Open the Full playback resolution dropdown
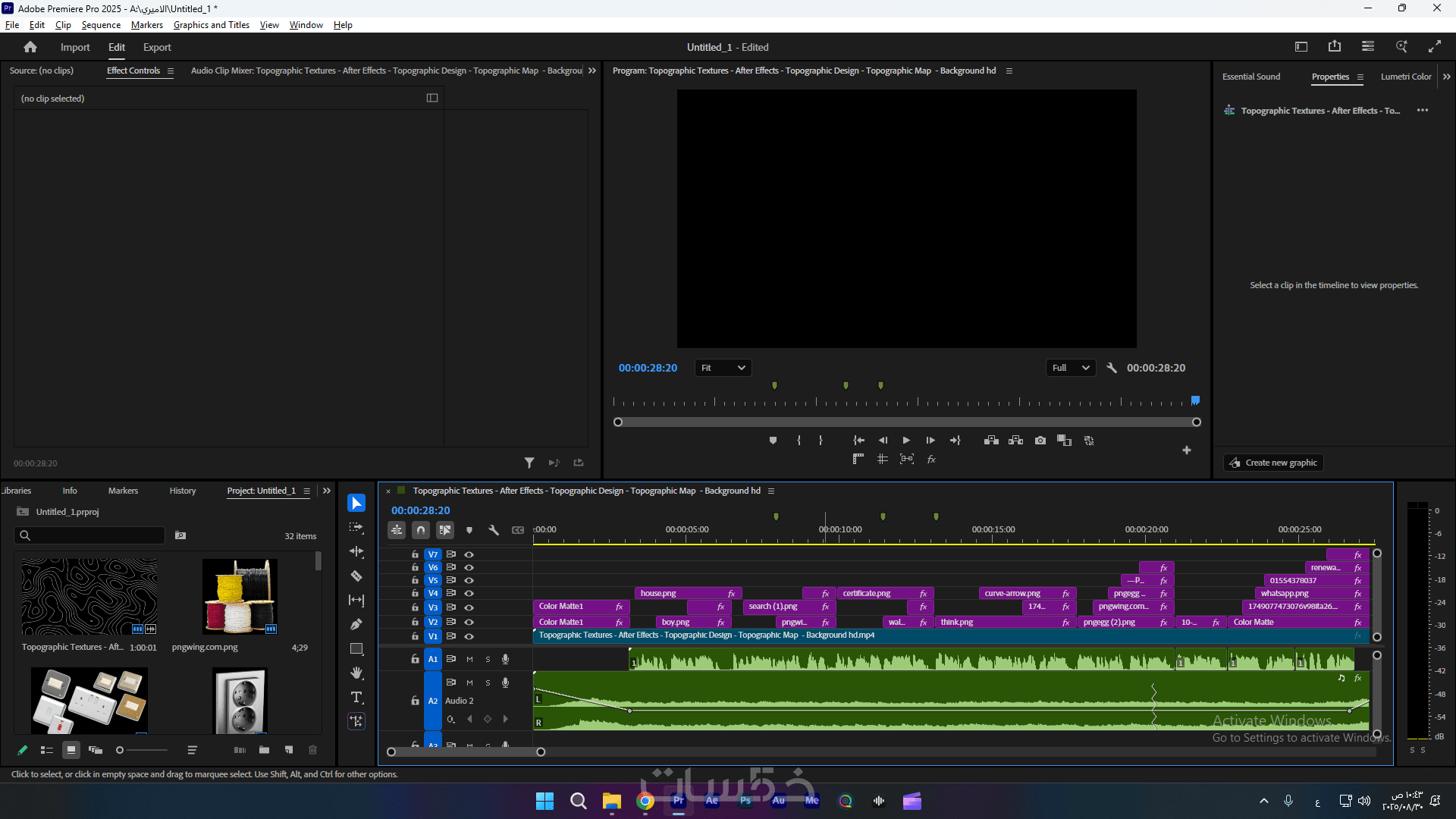The height and width of the screenshot is (819, 1456). pos(1070,369)
